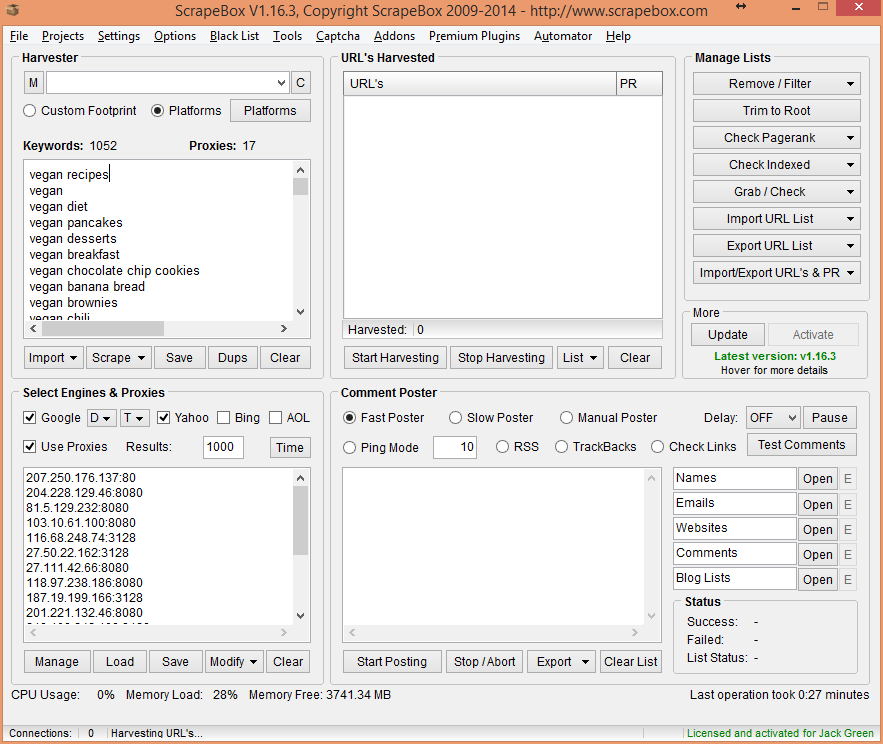Select the Slow Poster radio button
Viewport: 883px width, 744px height.
(455, 418)
